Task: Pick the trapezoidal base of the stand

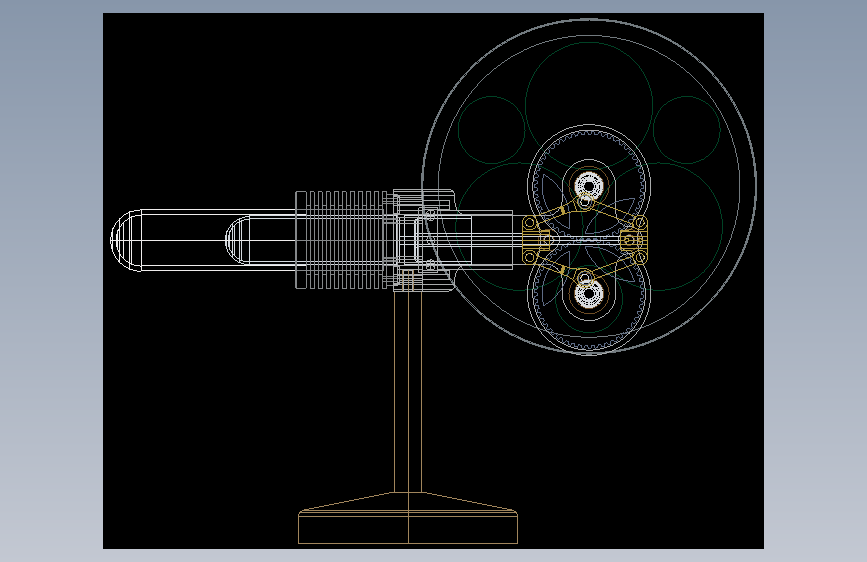Action: tap(408, 518)
